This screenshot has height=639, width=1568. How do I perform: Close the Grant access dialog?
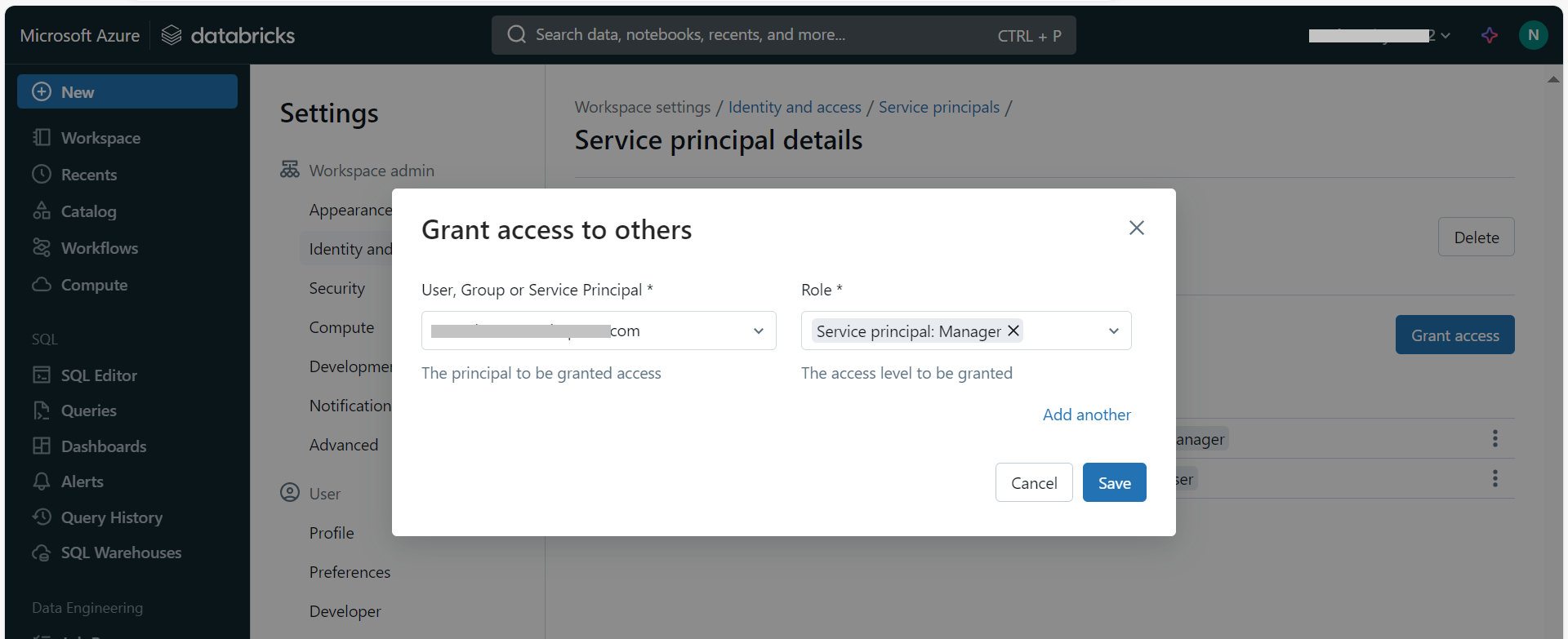point(1136,228)
